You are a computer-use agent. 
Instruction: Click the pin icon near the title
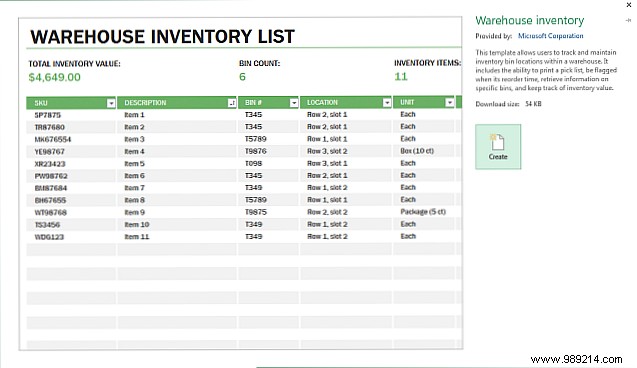tap(628, 20)
